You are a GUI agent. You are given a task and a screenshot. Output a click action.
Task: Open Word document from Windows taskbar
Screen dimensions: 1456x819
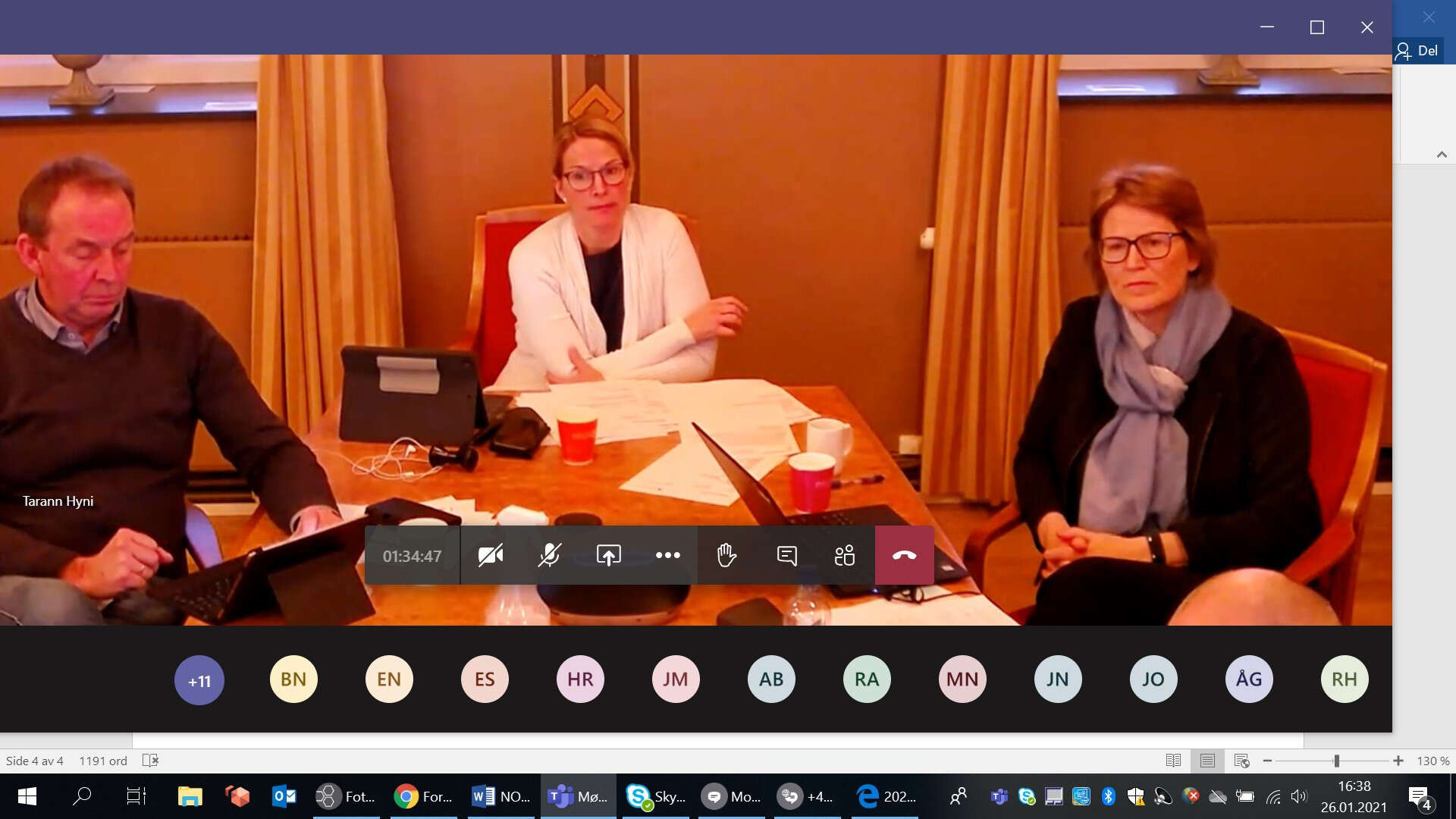click(501, 796)
